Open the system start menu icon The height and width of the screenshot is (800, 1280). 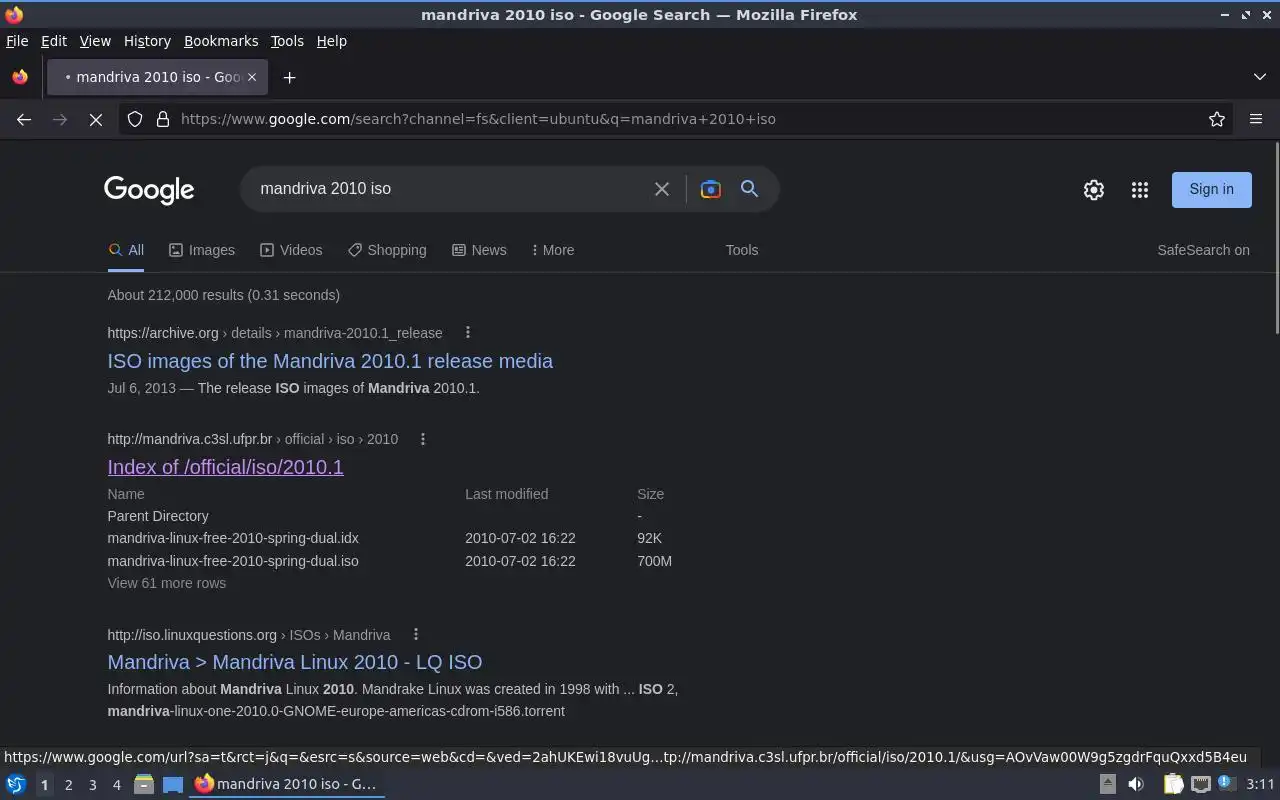click(16, 784)
